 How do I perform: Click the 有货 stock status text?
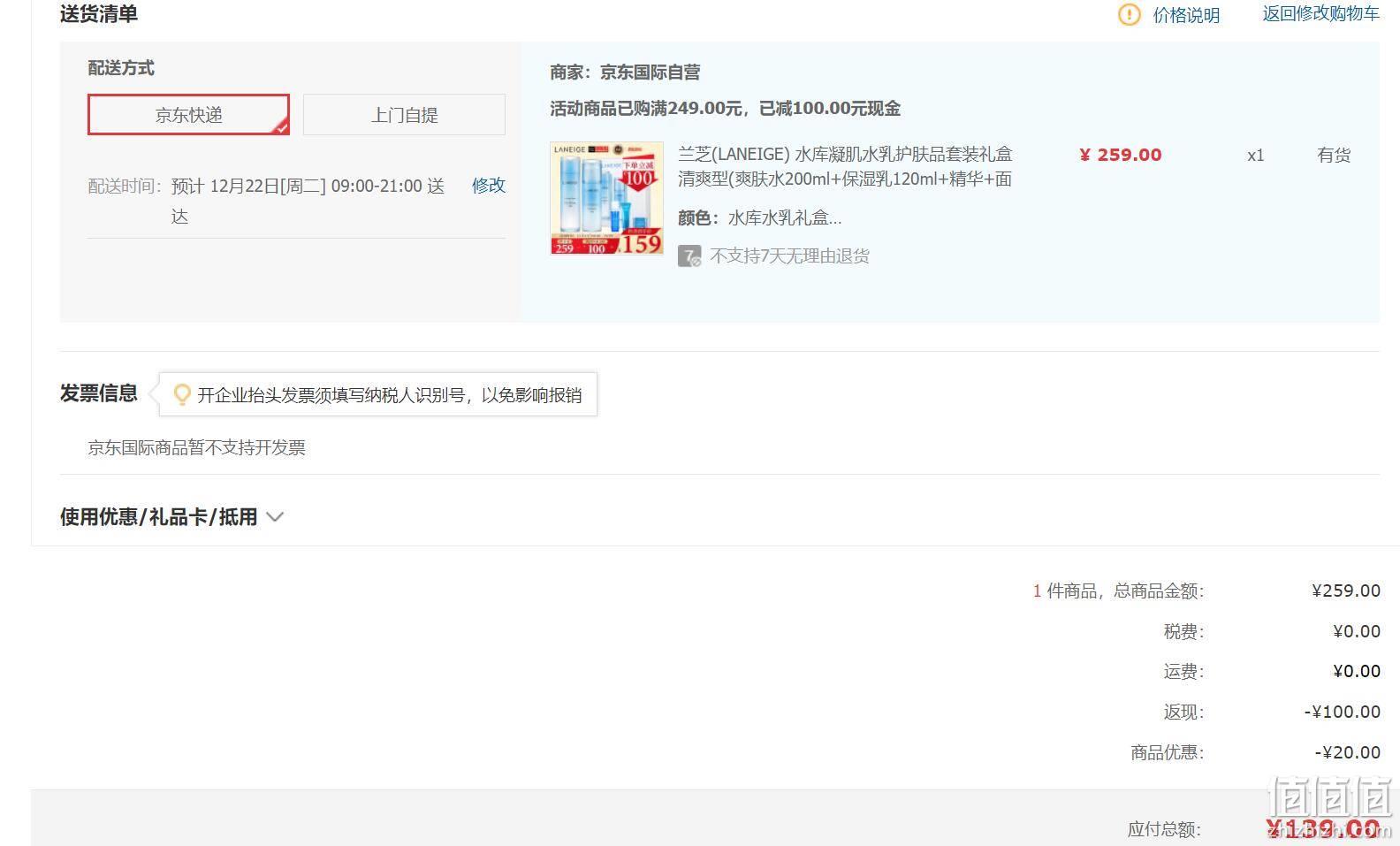click(x=1334, y=155)
